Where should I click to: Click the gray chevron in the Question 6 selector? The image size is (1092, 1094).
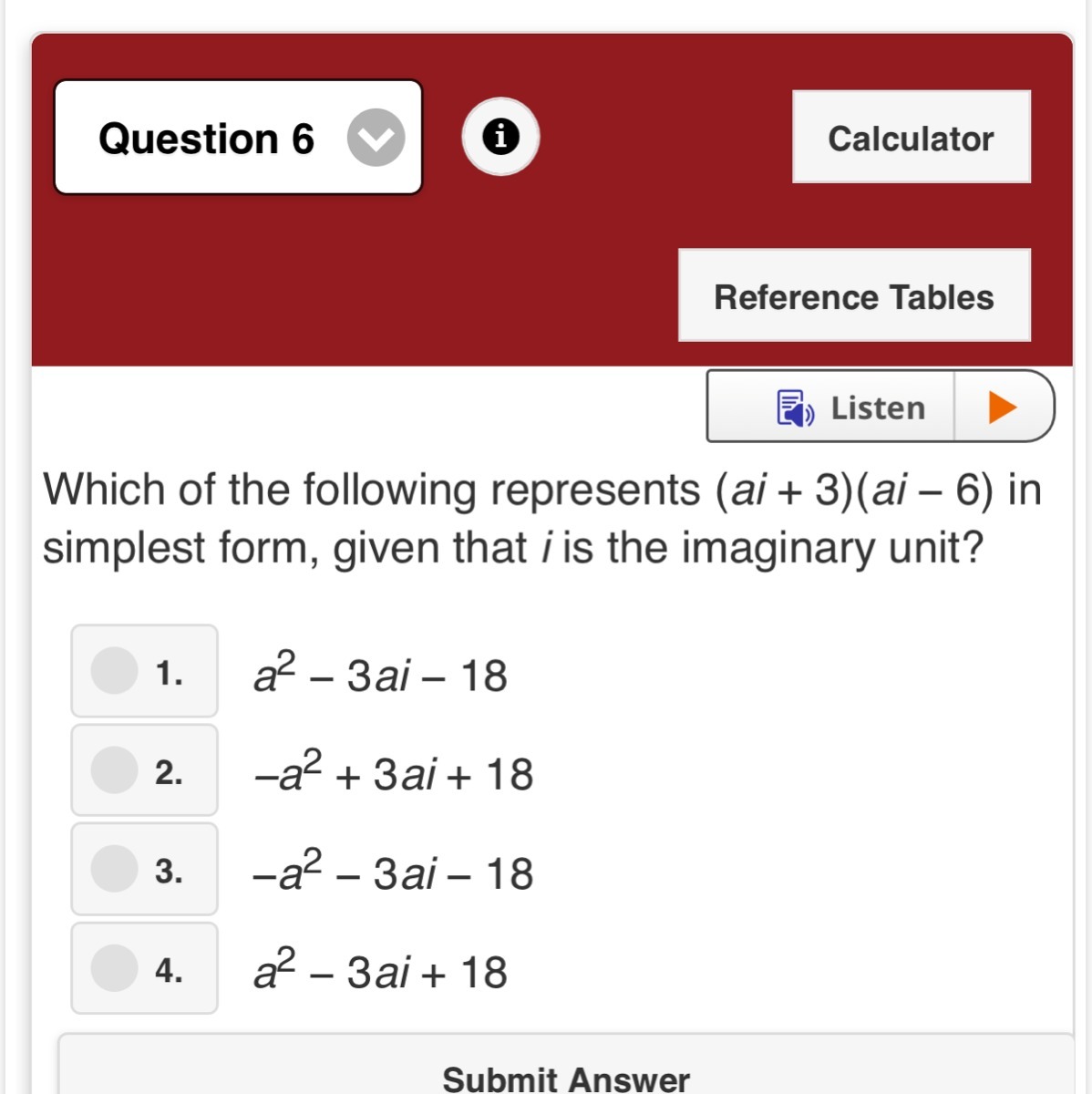[x=376, y=138]
